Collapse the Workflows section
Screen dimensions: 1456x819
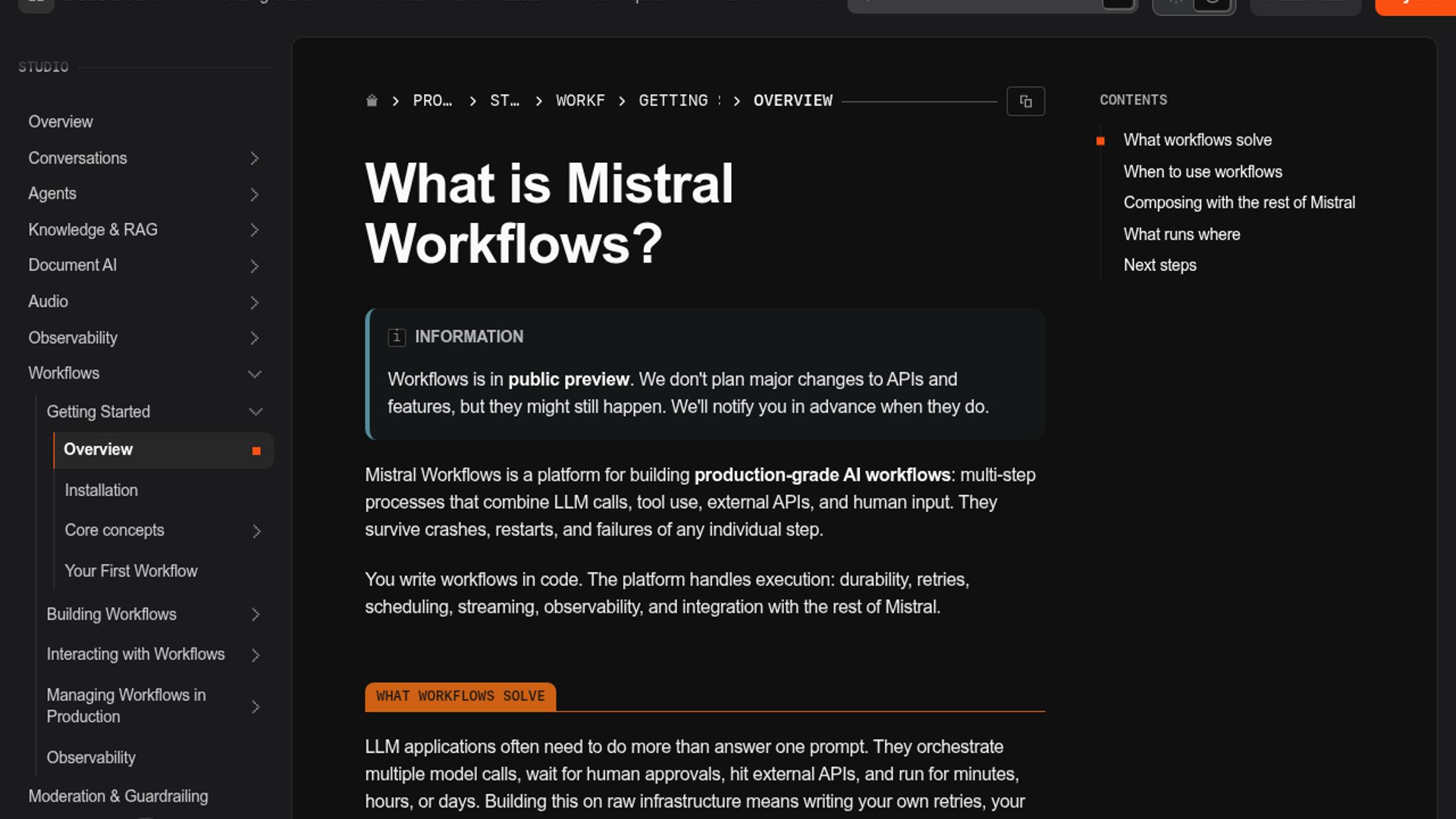point(255,374)
